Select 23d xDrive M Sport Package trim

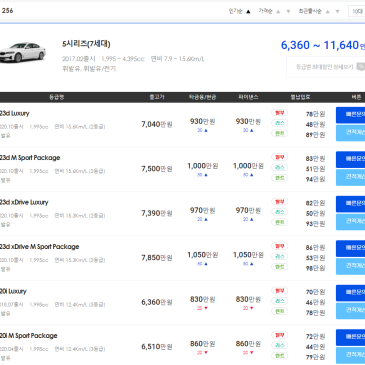39,247
